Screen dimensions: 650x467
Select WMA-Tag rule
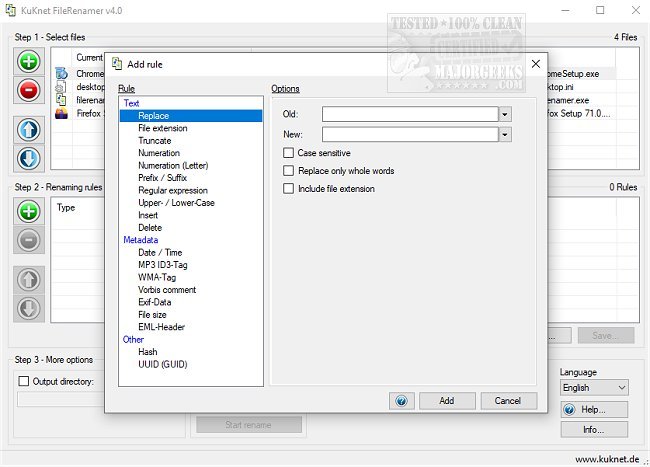[x=157, y=277]
